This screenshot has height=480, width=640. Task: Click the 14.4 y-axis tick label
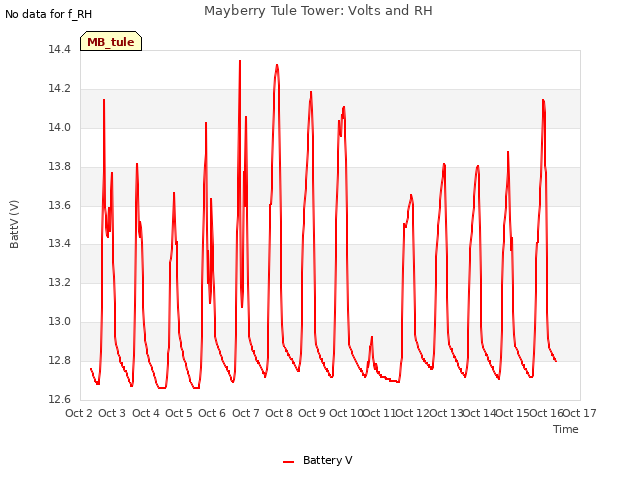(x=60, y=50)
